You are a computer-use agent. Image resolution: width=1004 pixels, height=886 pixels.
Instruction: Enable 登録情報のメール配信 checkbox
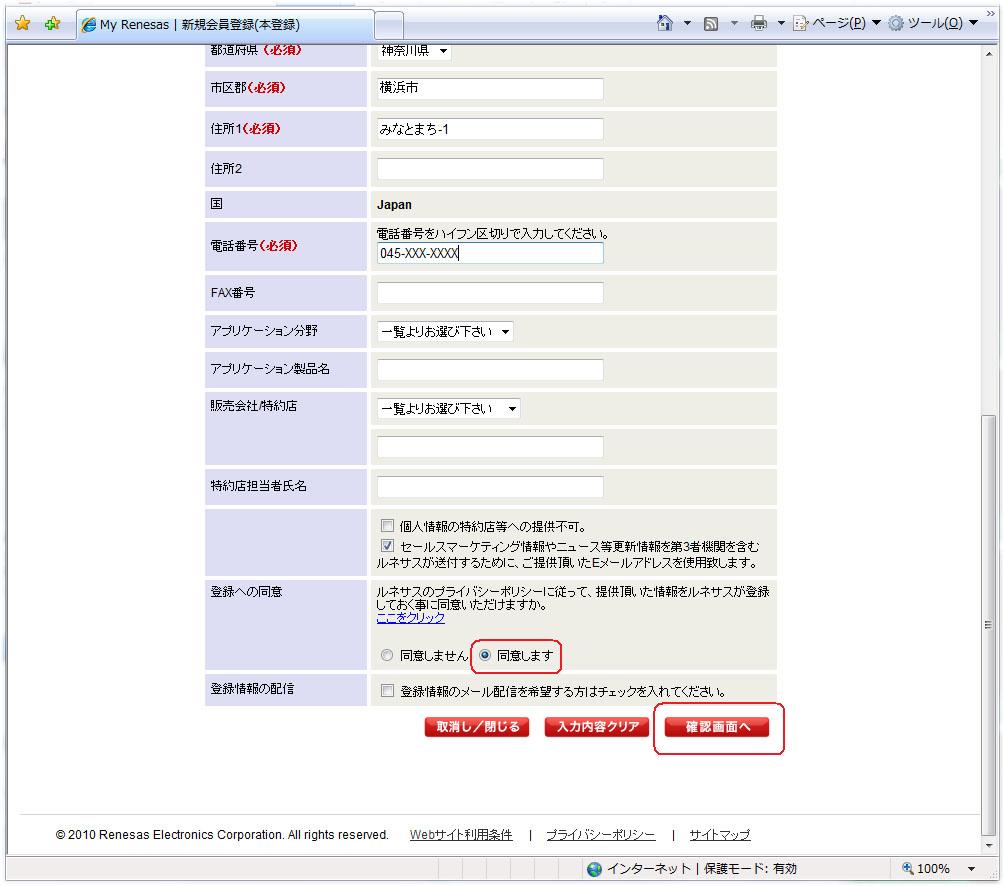point(387,691)
